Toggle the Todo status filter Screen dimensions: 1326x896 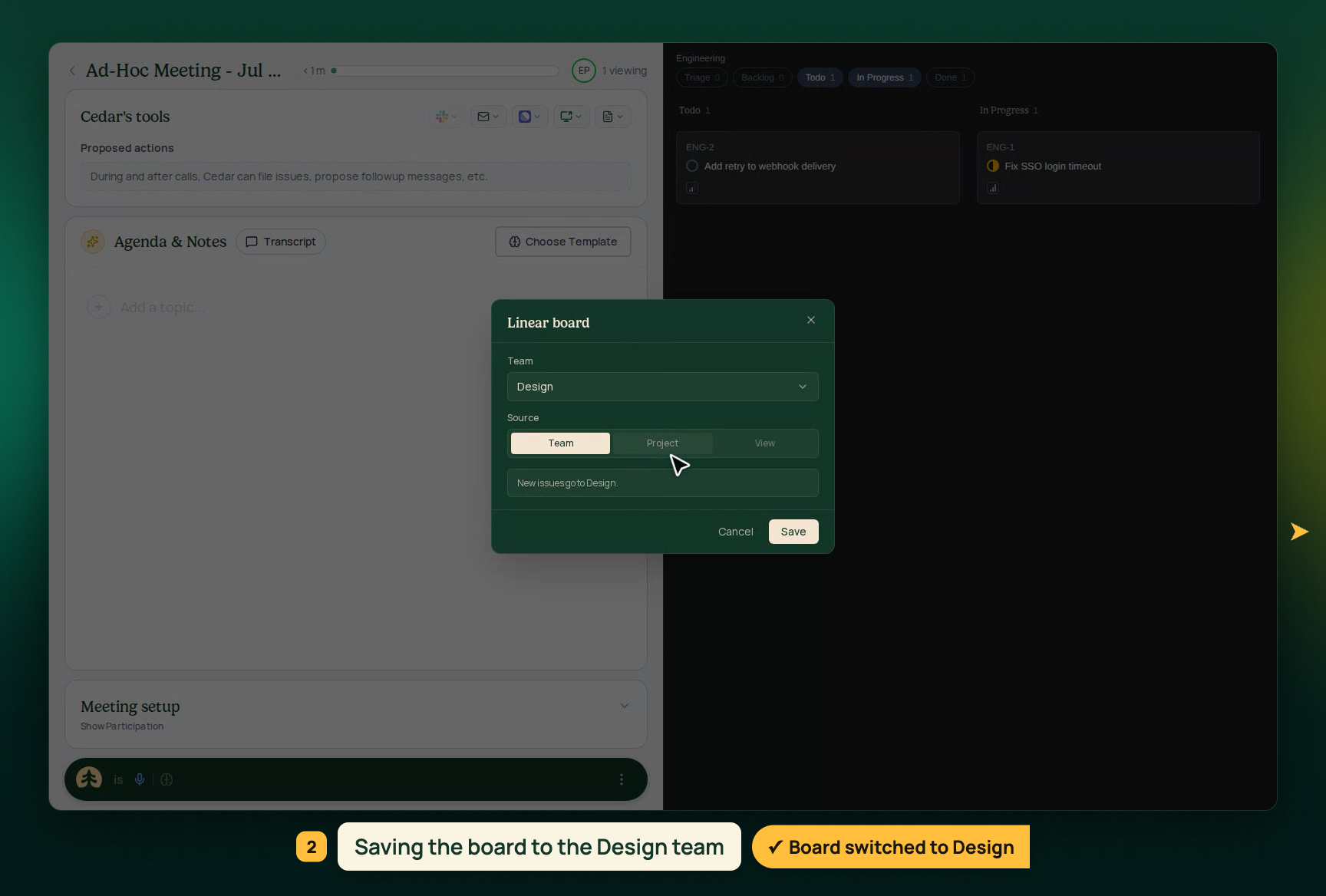pos(820,77)
